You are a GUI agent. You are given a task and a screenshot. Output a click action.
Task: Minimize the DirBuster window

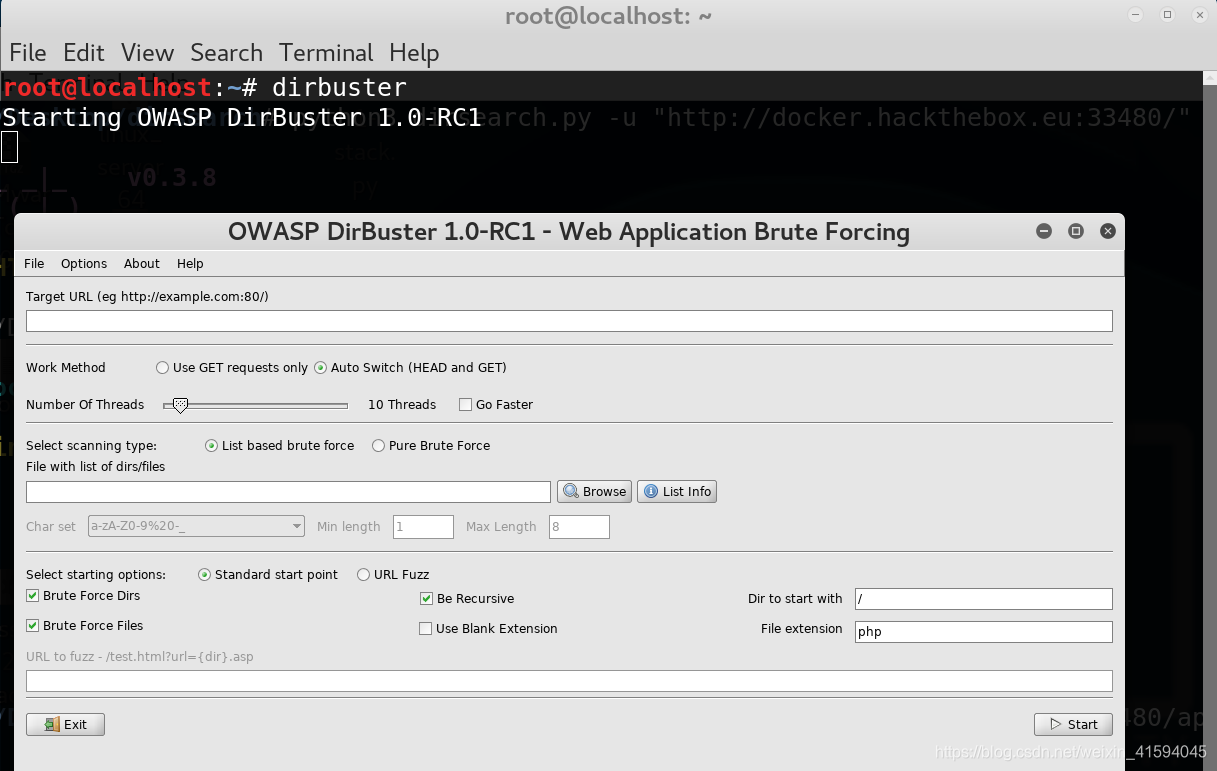1044,231
